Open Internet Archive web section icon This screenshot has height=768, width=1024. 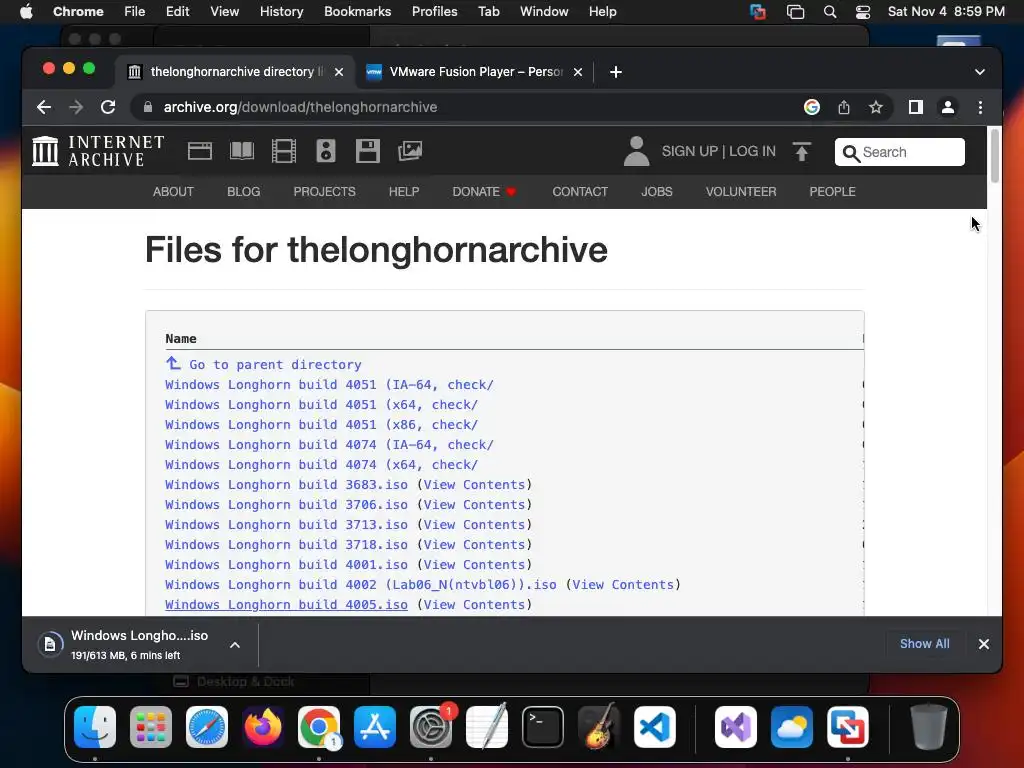(x=200, y=152)
